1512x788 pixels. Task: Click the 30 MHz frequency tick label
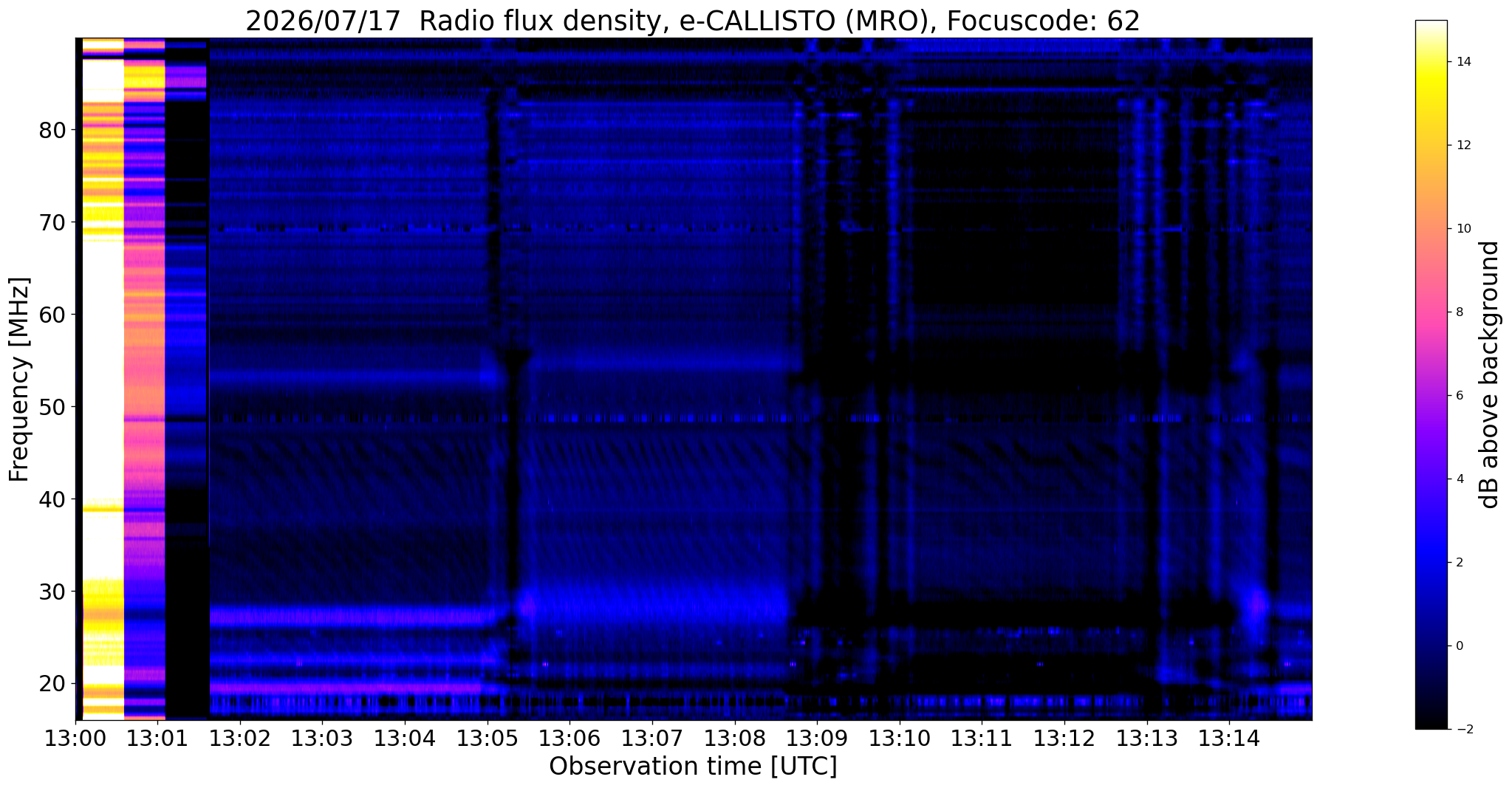pyautogui.click(x=52, y=592)
